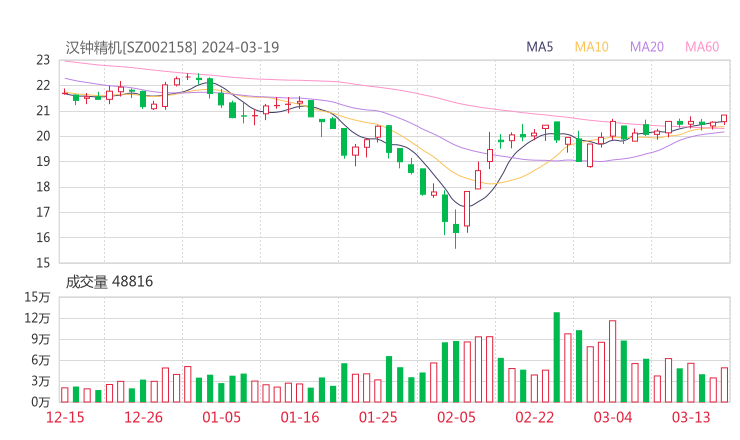This screenshot has height=440, width=740.
Task: Click the price axis value 17
Action: [x=43, y=212]
